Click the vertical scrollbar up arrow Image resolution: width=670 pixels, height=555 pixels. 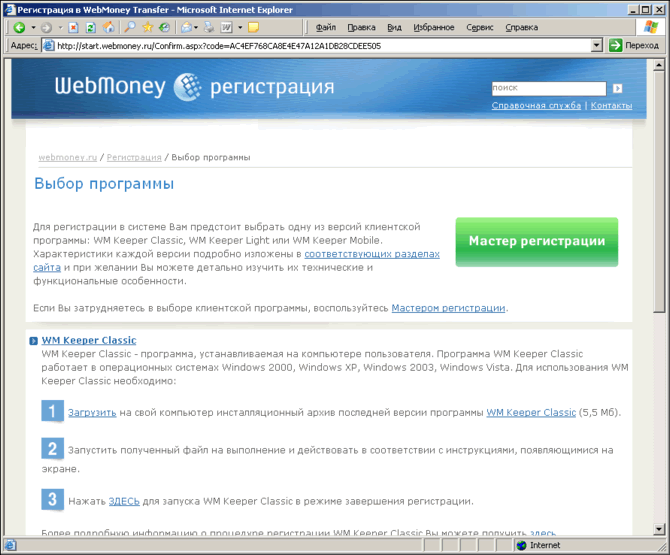(658, 65)
